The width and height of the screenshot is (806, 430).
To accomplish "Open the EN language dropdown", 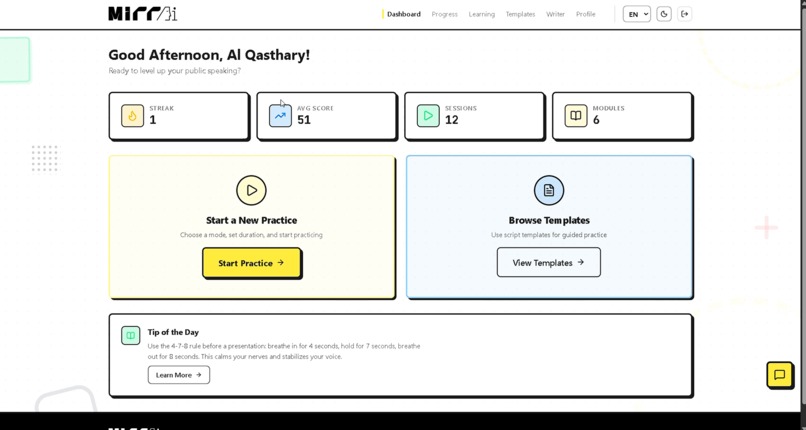I will coord(636,14).
